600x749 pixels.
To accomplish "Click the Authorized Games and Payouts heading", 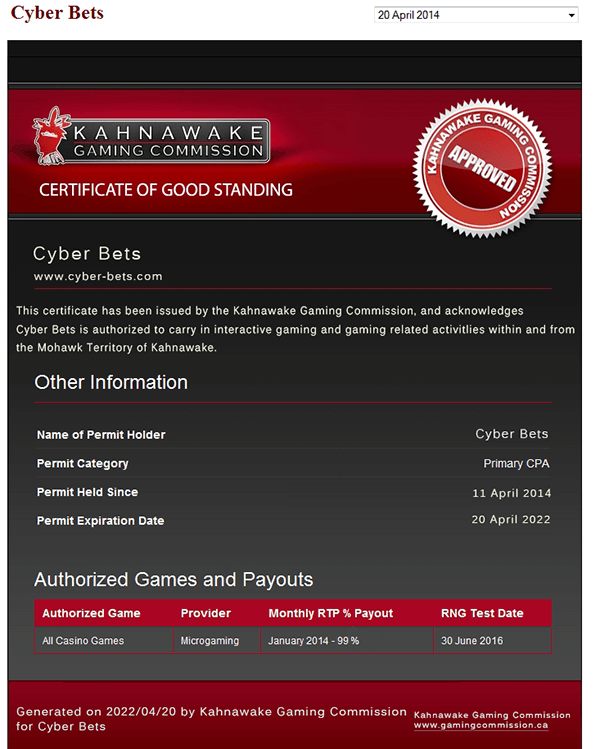I will (173, 579).
